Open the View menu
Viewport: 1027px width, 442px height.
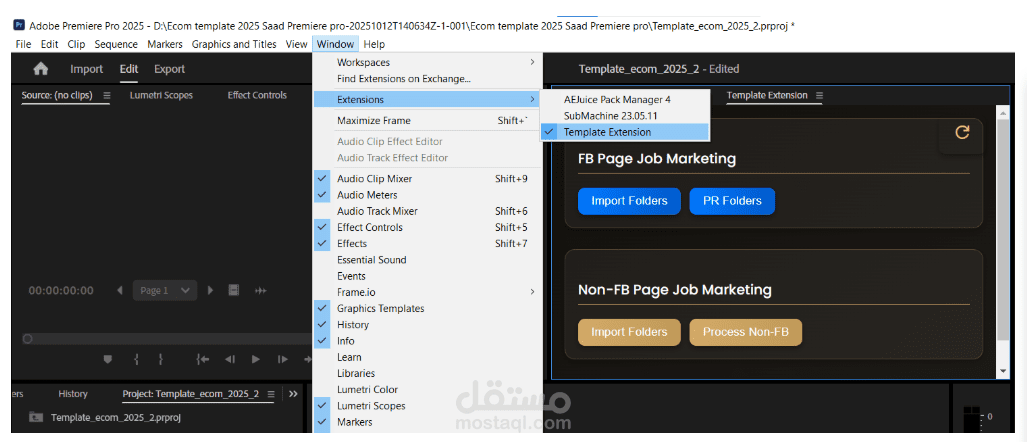296,45
